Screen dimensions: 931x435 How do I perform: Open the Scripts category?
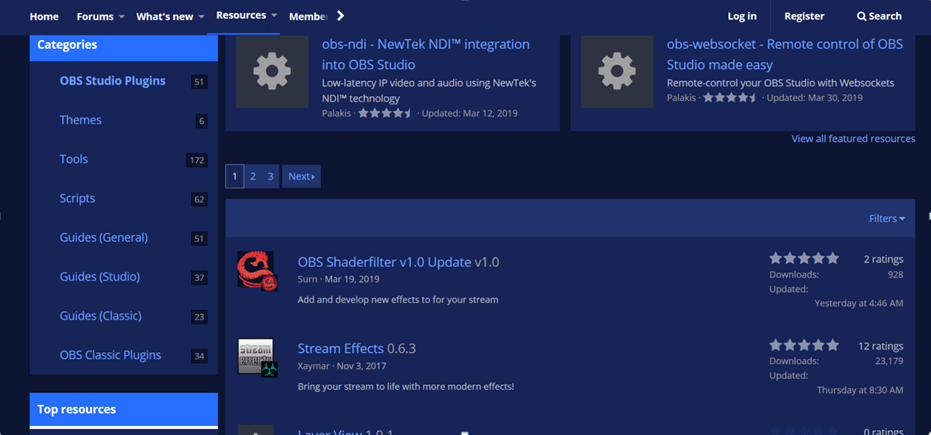(x=77, y=198)
